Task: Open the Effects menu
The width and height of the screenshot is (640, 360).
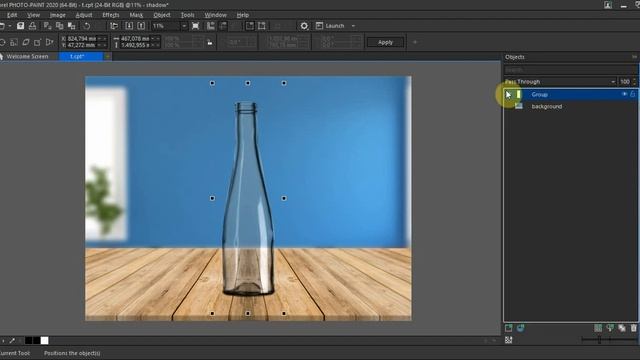Action: [x=111, y=15]
